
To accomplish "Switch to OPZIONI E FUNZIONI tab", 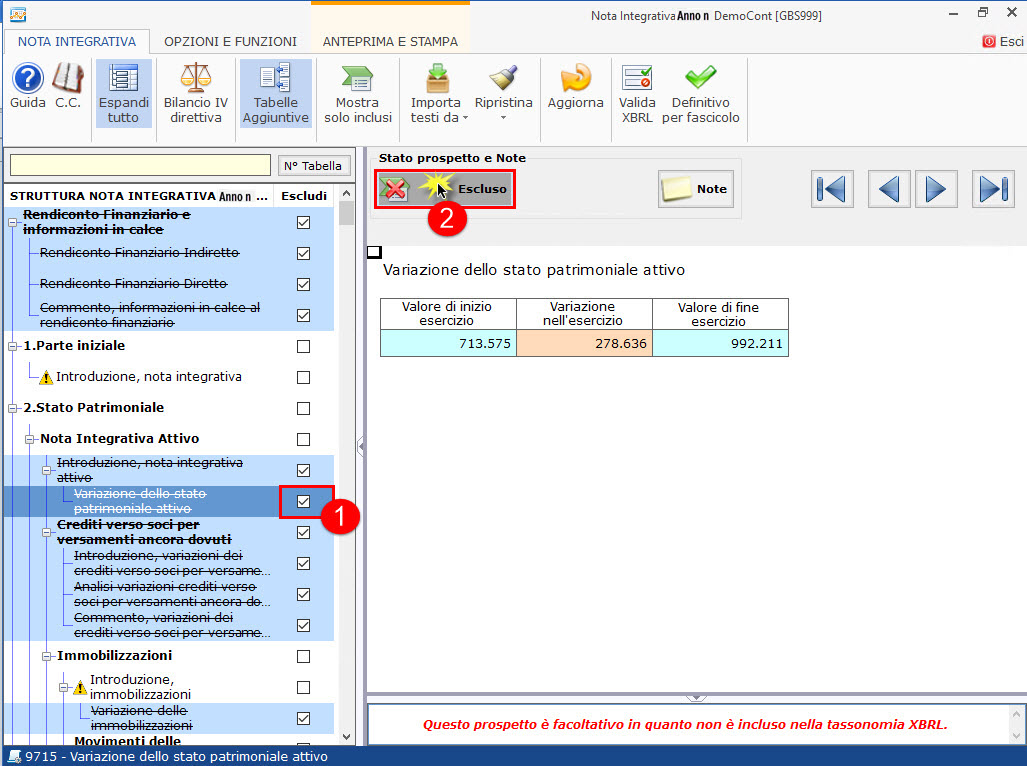I will click(x=230, y=42).
